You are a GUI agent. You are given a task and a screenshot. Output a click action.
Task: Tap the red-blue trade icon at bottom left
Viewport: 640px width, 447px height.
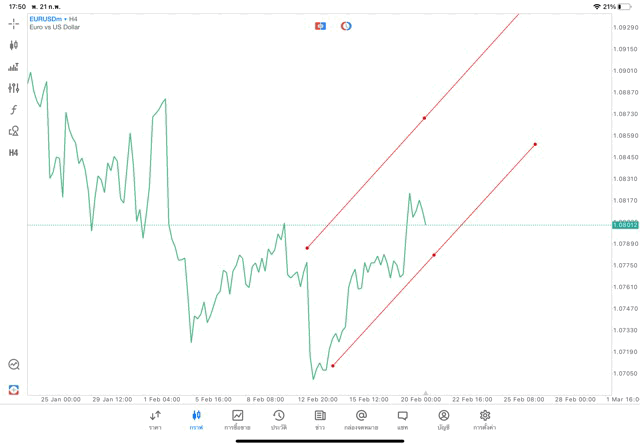coord(14,389)
